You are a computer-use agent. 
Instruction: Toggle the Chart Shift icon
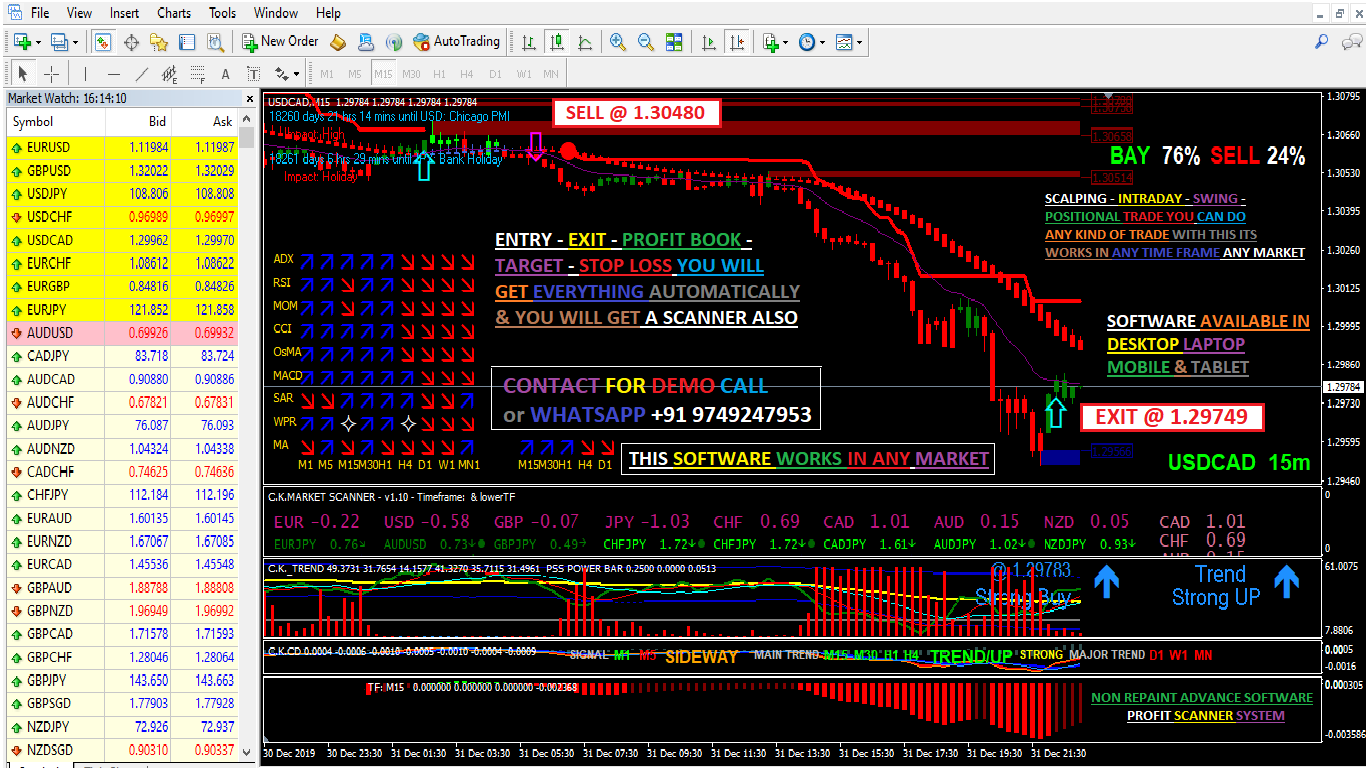coord(737,42)
